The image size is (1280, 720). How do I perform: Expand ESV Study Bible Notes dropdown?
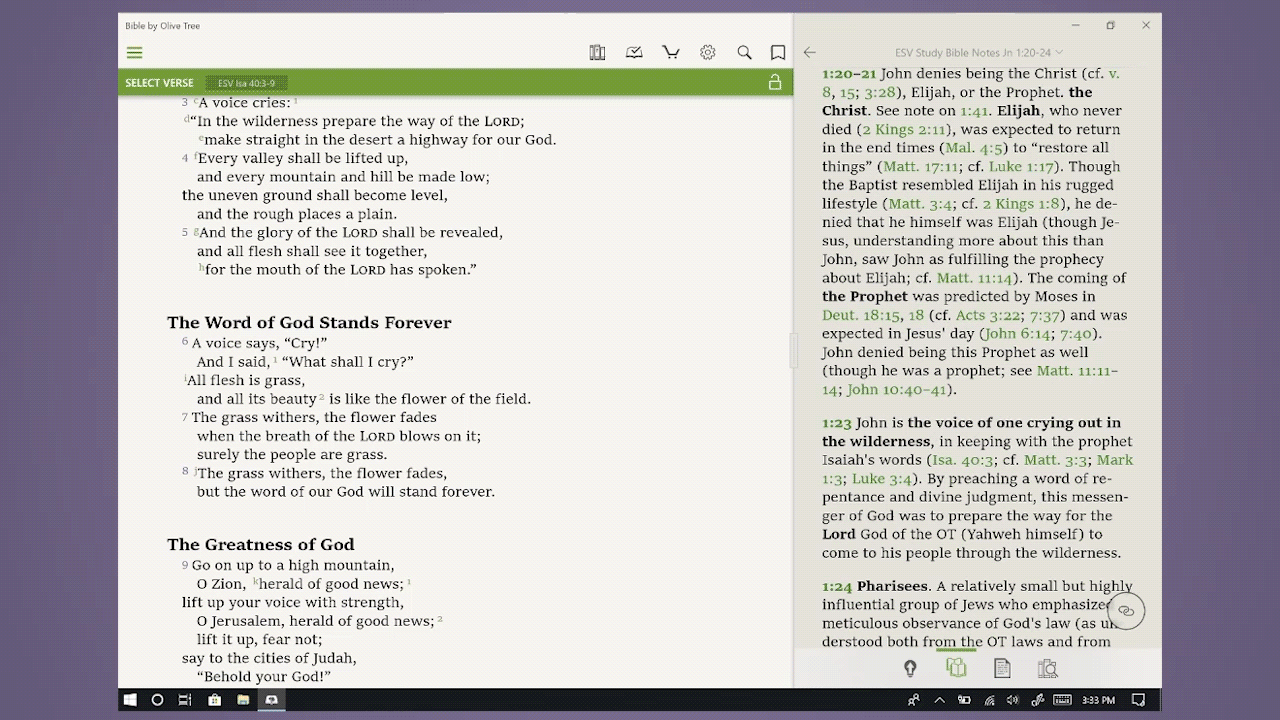[979, 53]
